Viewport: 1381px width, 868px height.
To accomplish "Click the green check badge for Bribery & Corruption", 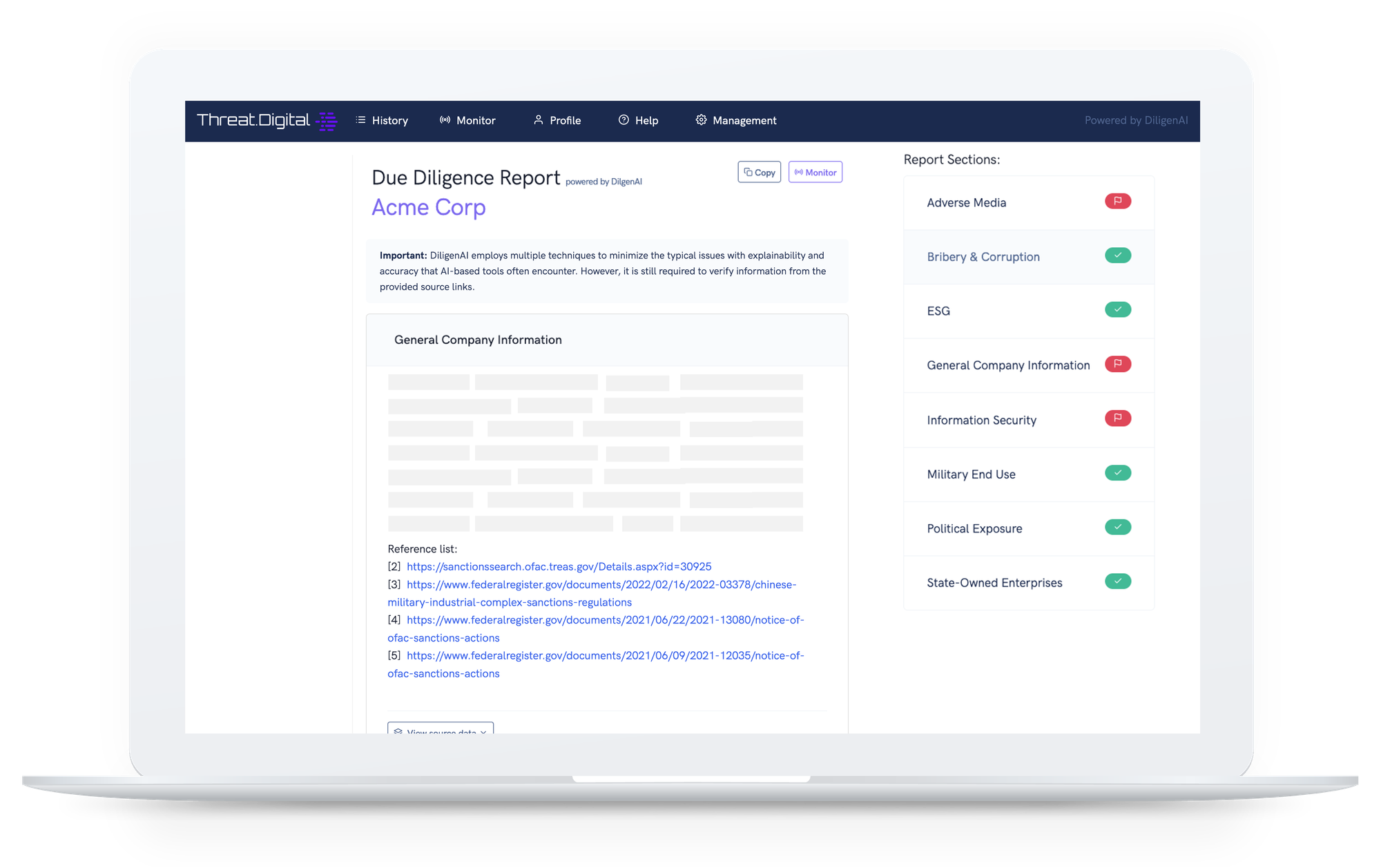I will (x=1117, y=255).
